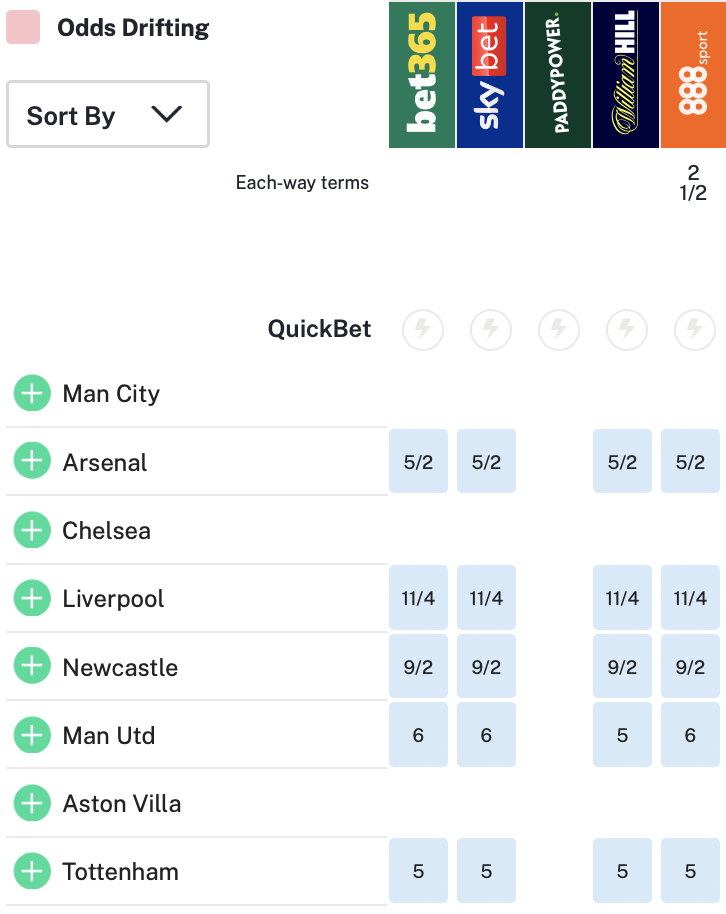Click the bet365 bookmaker logo

click(x=422, y=75)
